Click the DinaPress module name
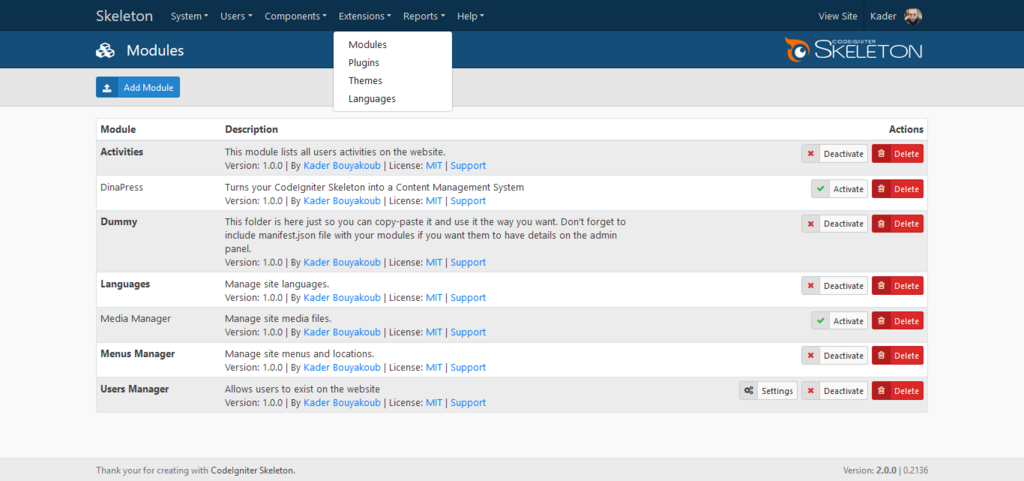This screenshot has width=1024, height=481. coord(121,187)
